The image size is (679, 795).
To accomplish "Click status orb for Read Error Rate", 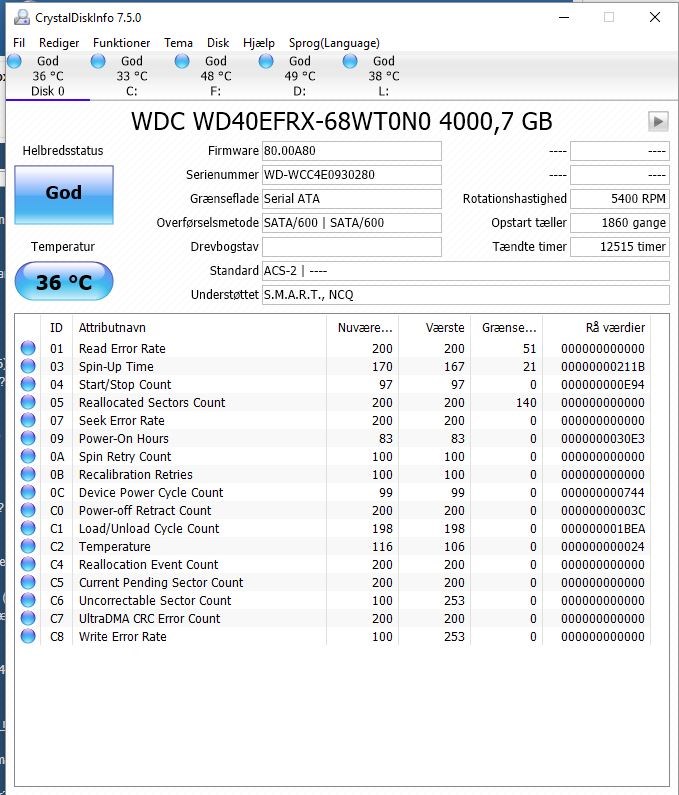I will tap(28, 348).
